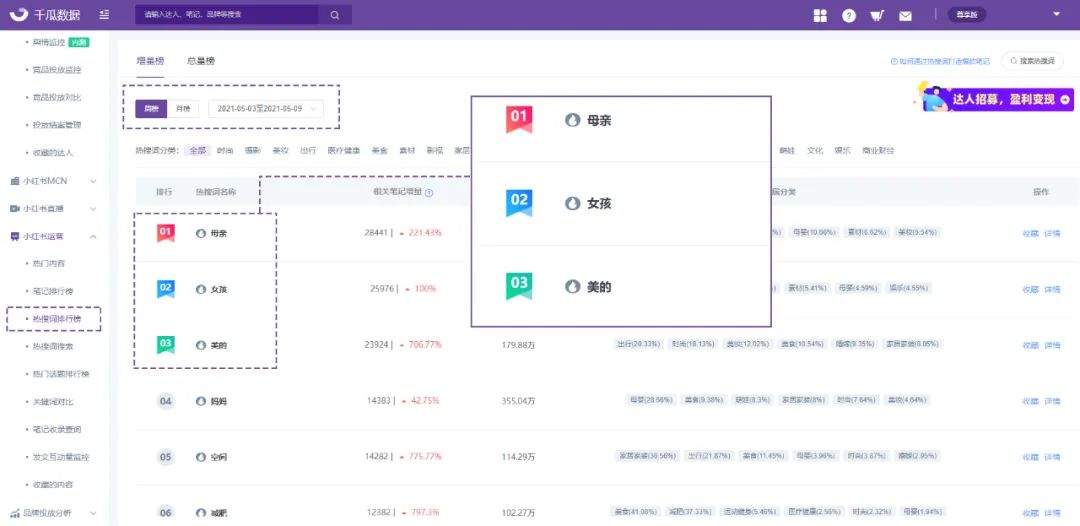This screenshot has width=1080, height=526.
Task: Switch to the 总量榜 tab
Action: [200, 61]
